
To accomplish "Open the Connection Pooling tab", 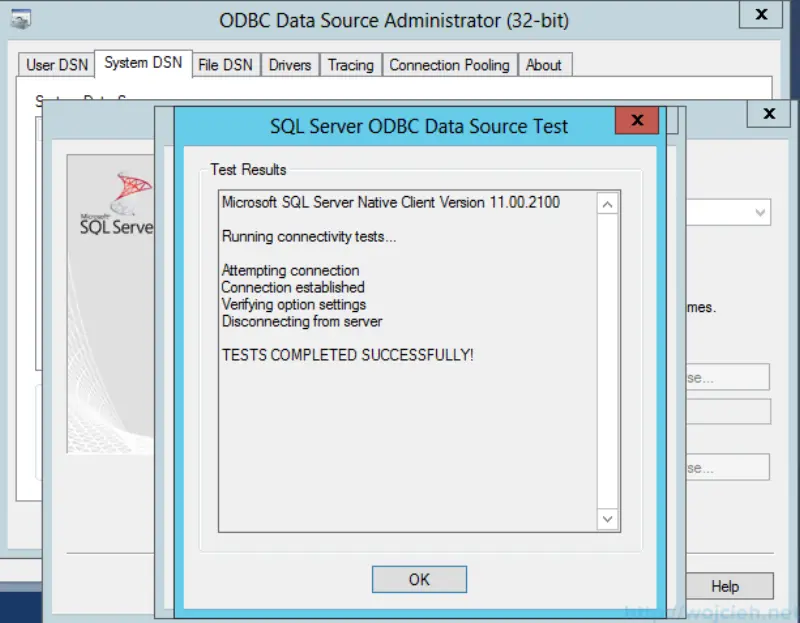I will coord(449,64).
